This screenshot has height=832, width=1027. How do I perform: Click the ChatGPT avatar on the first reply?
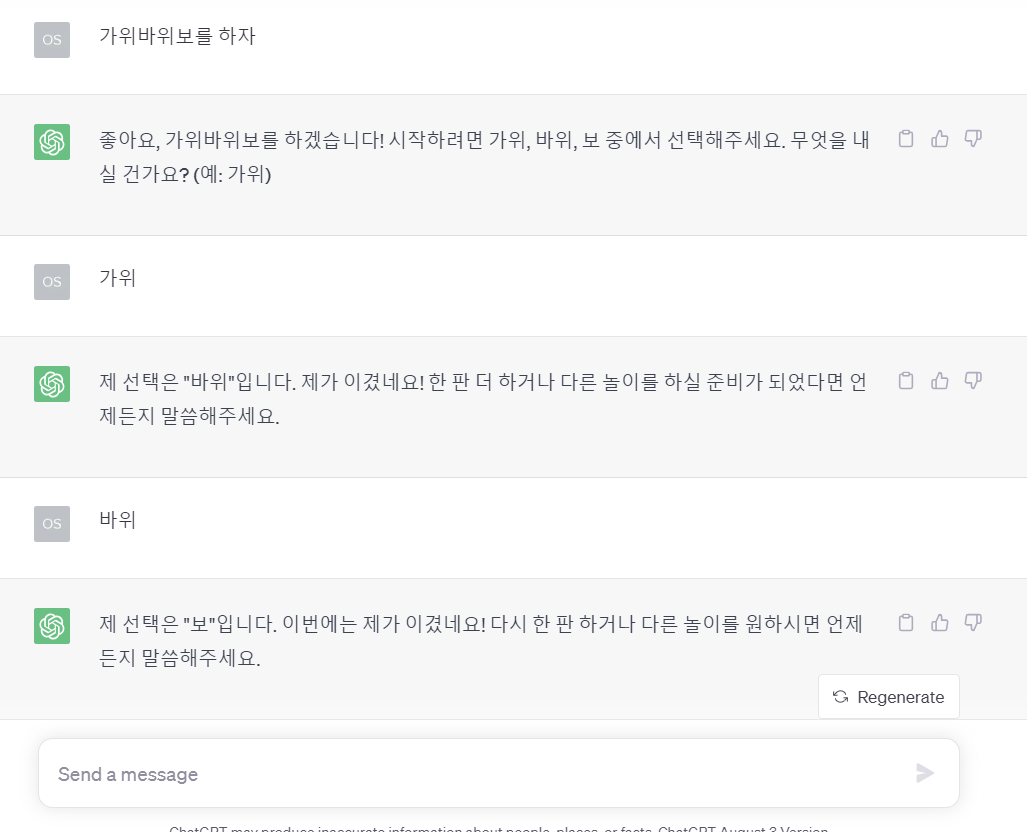tap(51, 142)
